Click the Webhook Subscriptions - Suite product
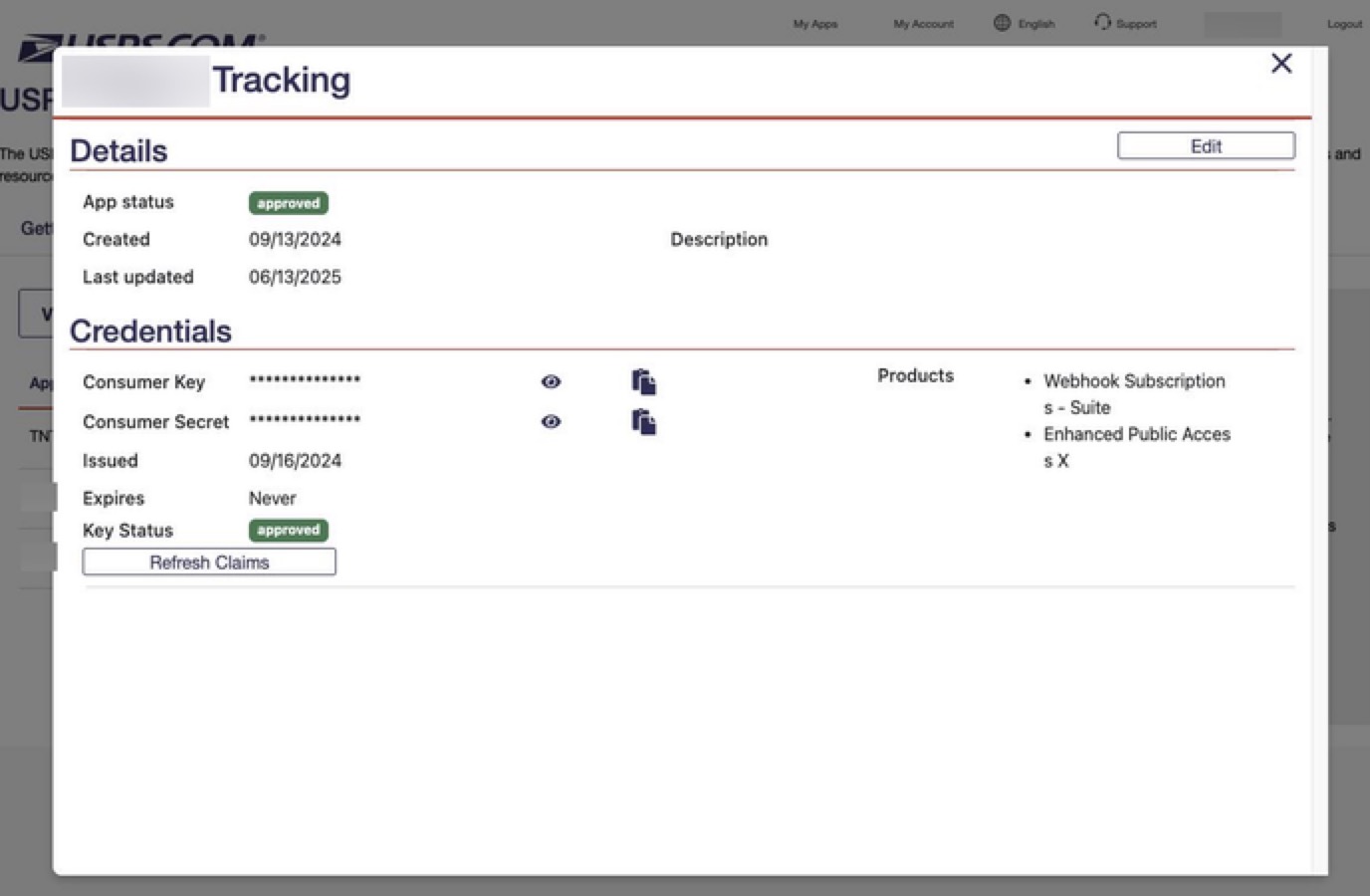This screenshot has height=896, width=1370. [1134, 394]
